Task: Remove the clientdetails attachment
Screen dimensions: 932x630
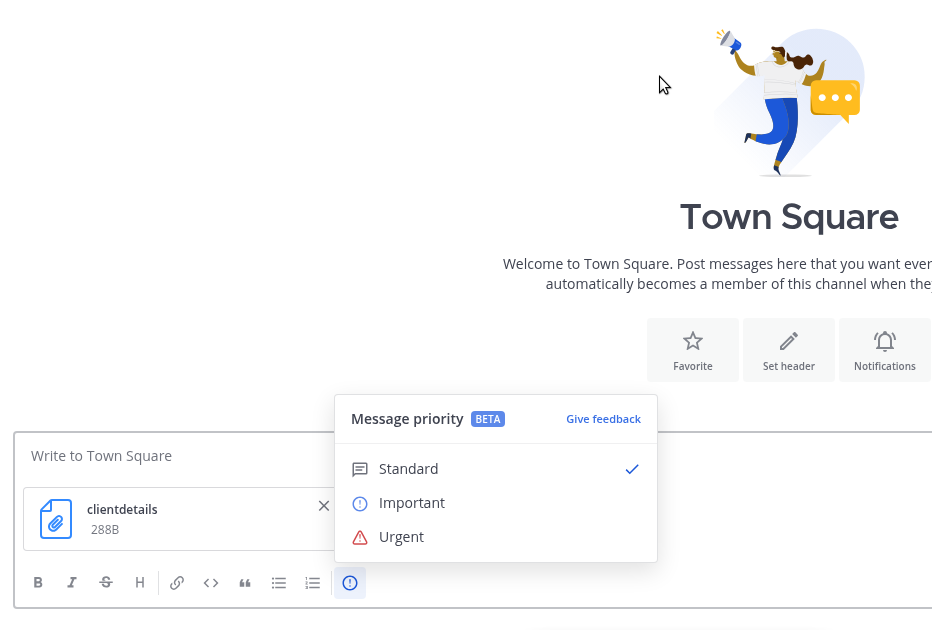Action: point(323,505)
